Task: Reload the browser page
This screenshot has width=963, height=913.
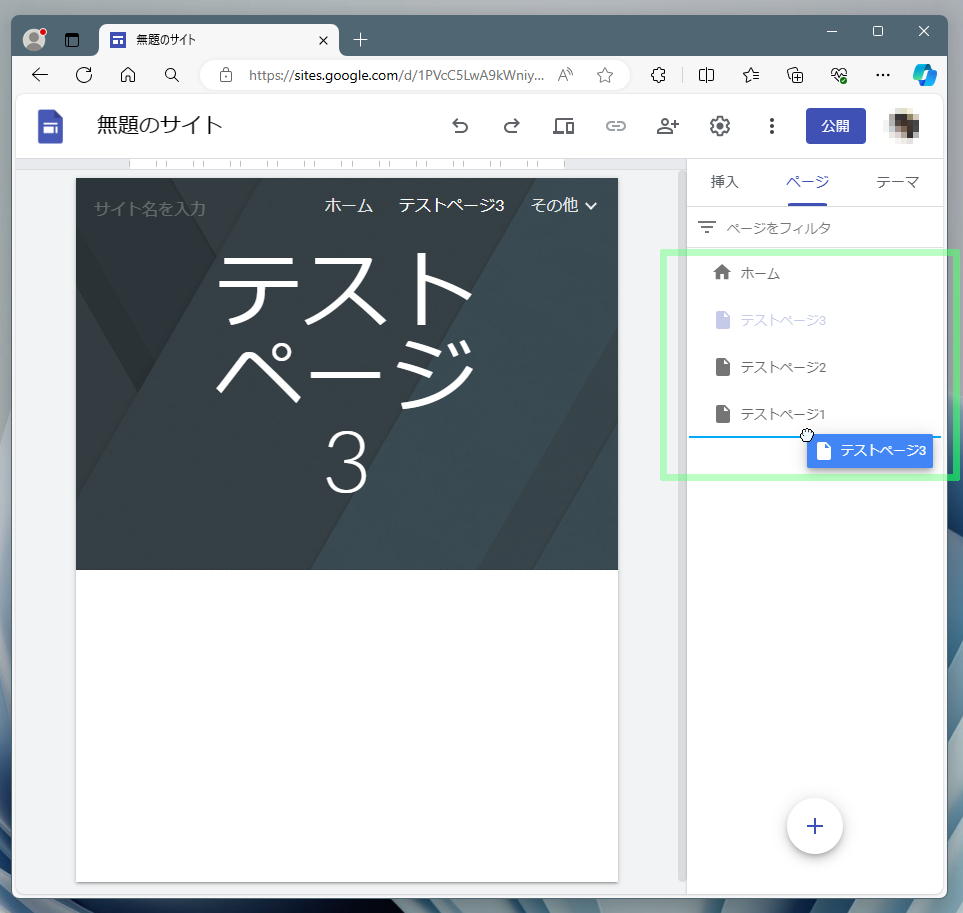Action: click(x=84, y=75)
